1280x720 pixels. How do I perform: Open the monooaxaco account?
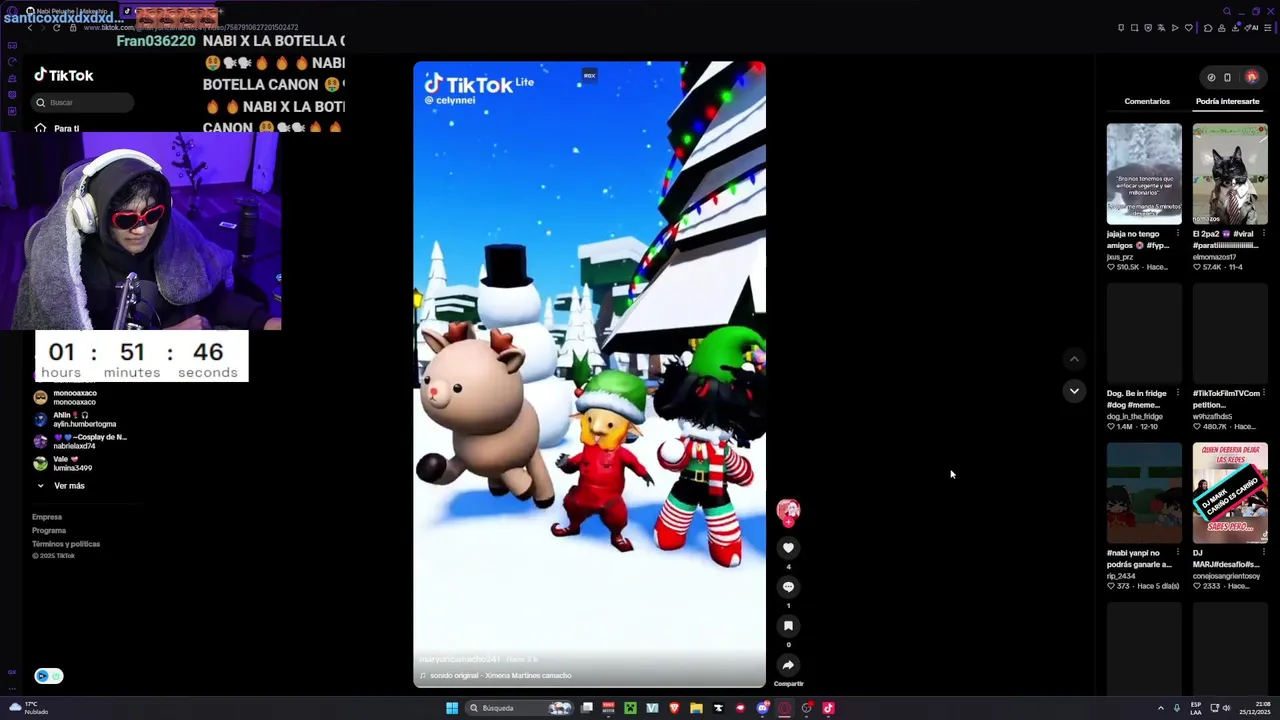pyautogui.click(x=66, y=397)
